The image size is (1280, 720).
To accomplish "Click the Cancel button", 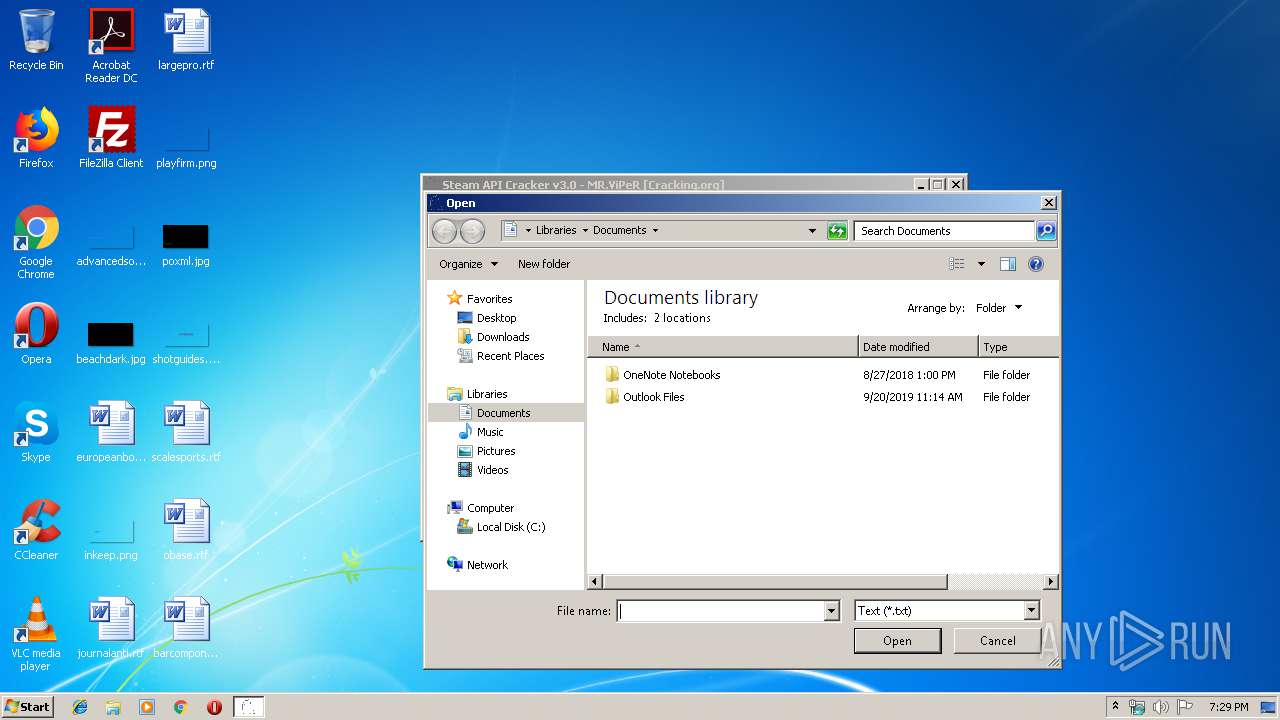I will click(997, 641).
